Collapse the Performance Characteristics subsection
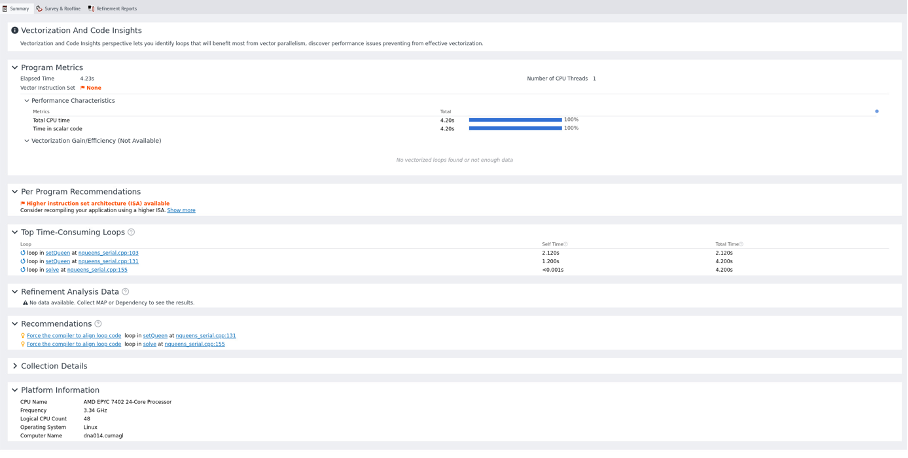Screen dimensions: 908x458 click(27, 101)
